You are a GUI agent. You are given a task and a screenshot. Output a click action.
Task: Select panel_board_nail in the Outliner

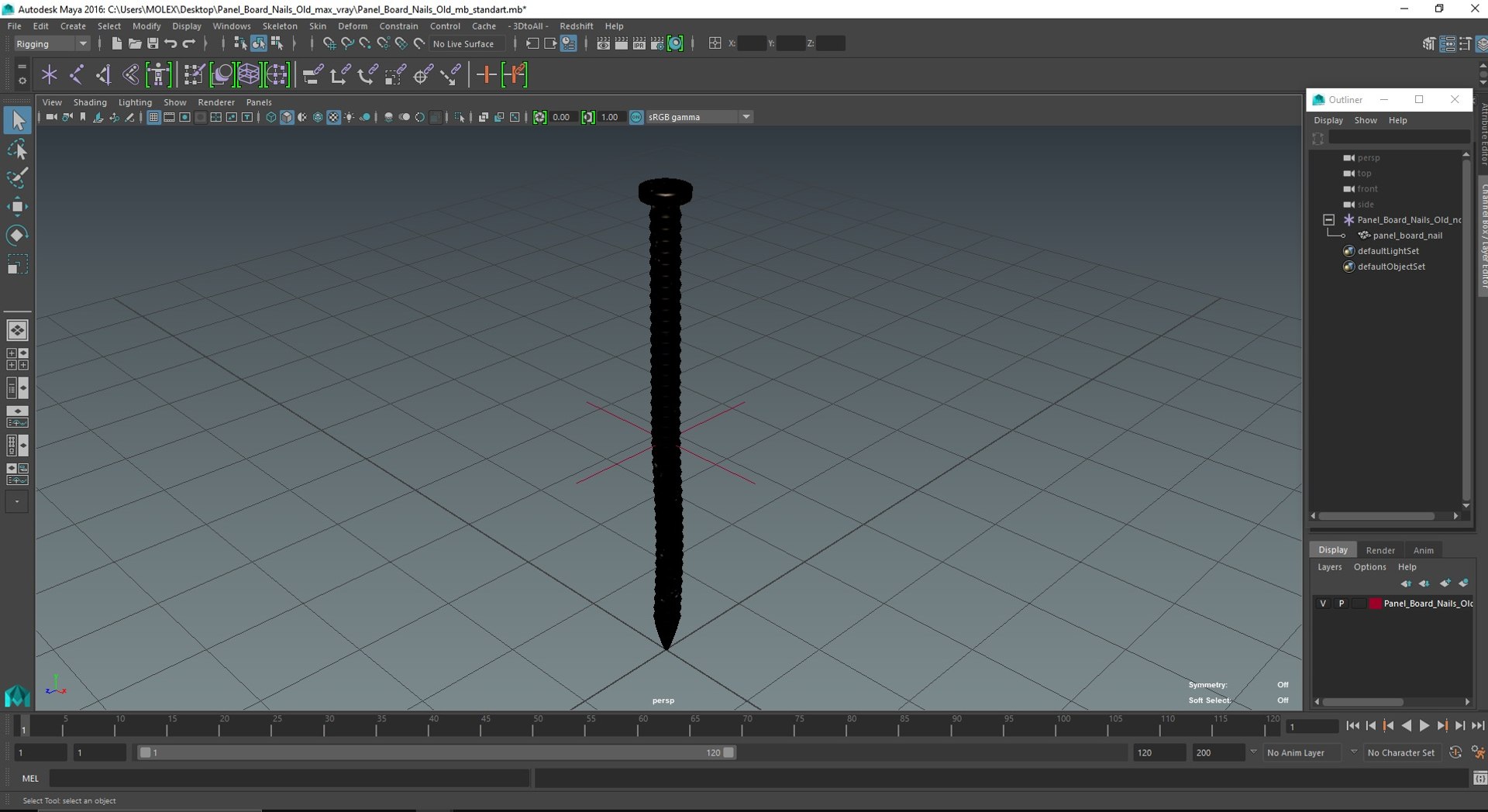[x=1407, y=236]
